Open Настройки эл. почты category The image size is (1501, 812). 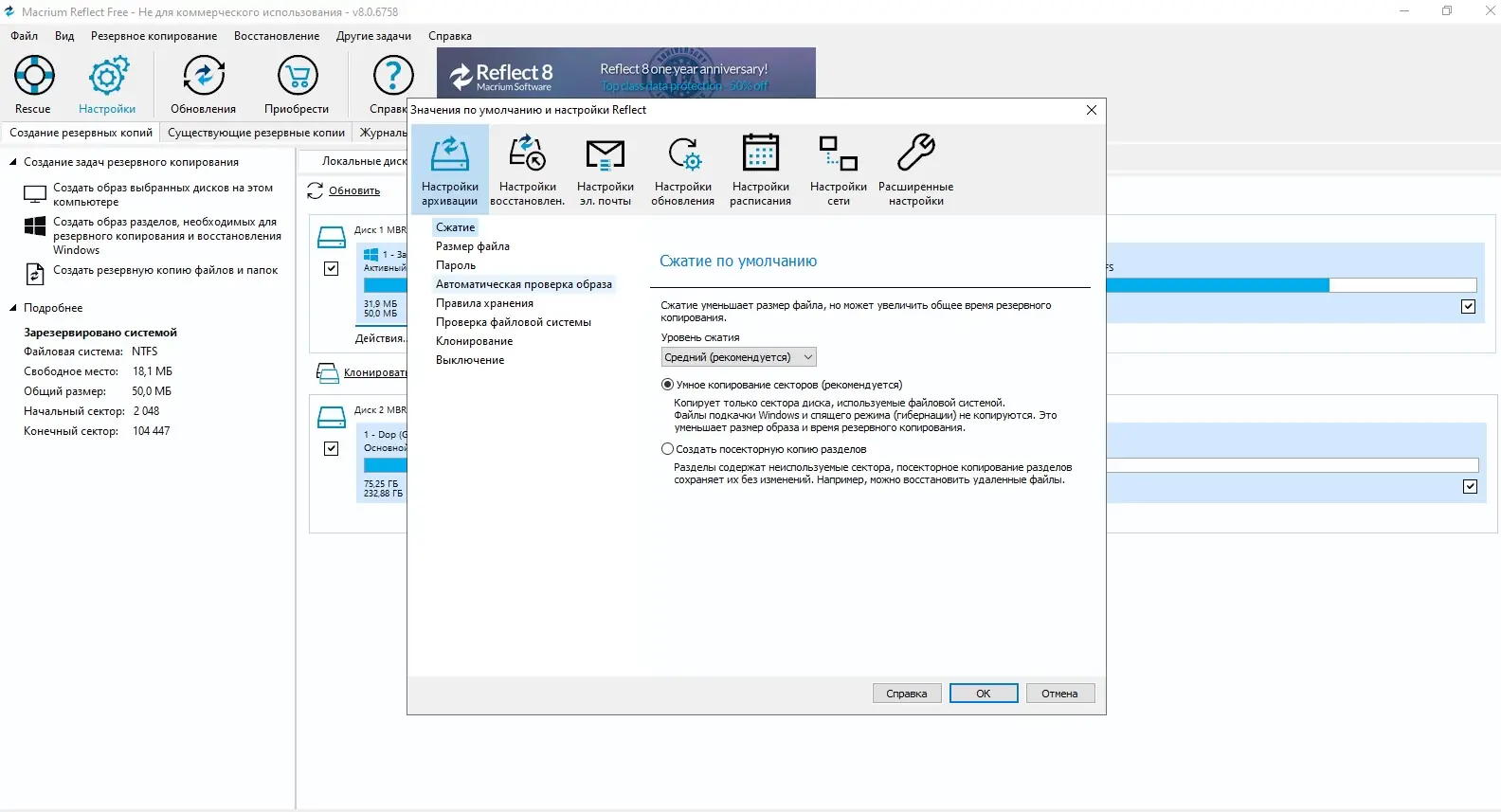click(x=606, y=171)
